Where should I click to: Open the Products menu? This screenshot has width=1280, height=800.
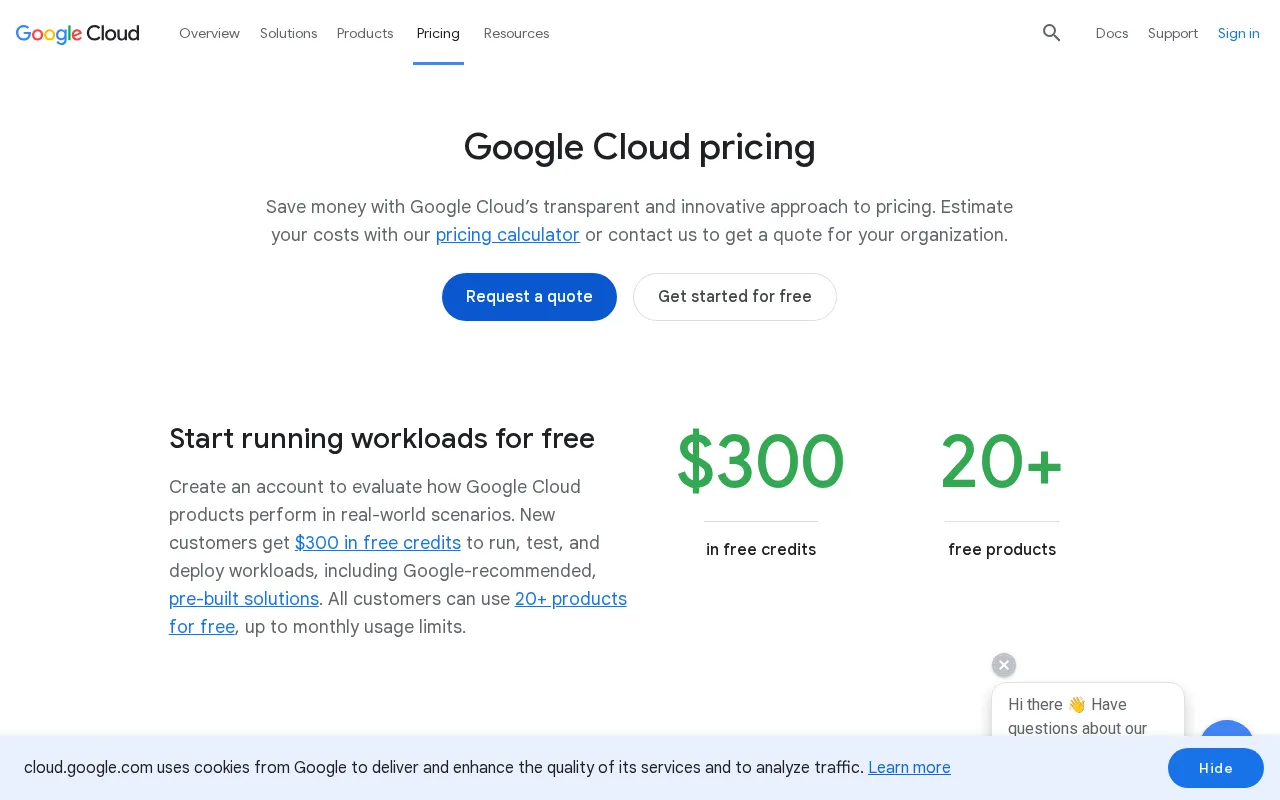[365, 33]
